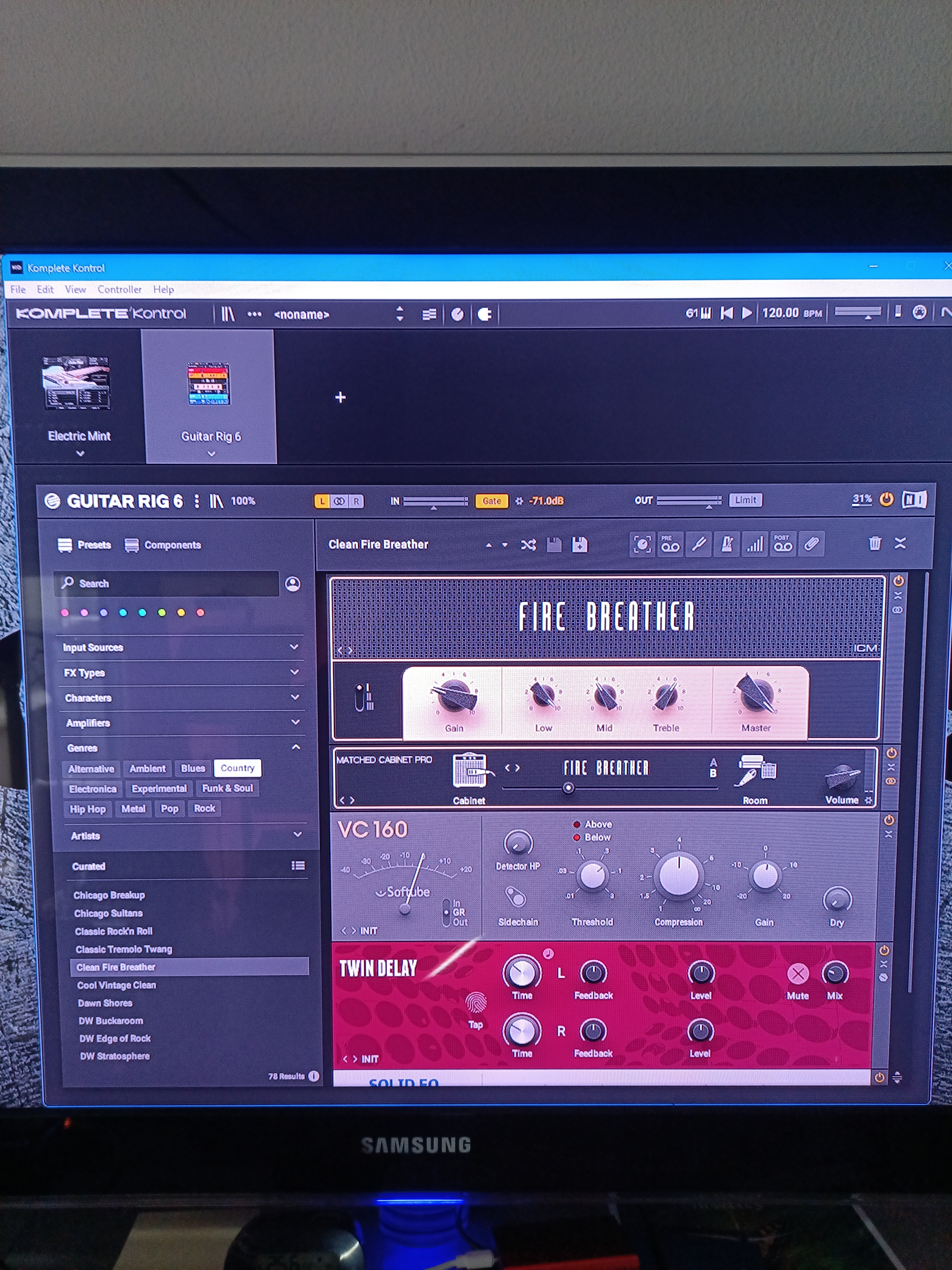Click the play transport button
952x1270 pixels.
747,313
